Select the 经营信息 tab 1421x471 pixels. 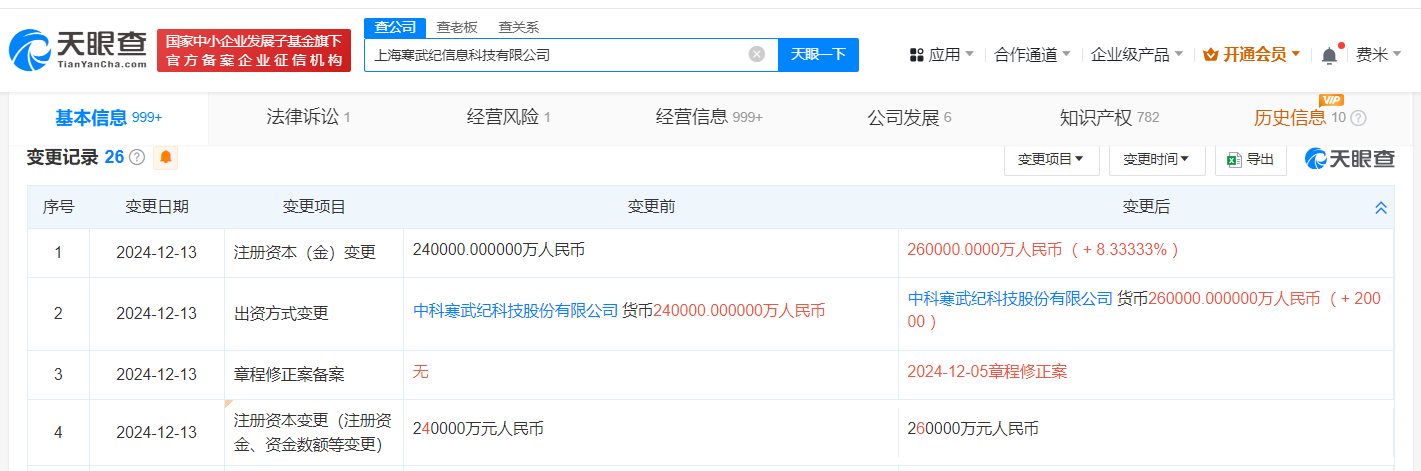point(709,118)
